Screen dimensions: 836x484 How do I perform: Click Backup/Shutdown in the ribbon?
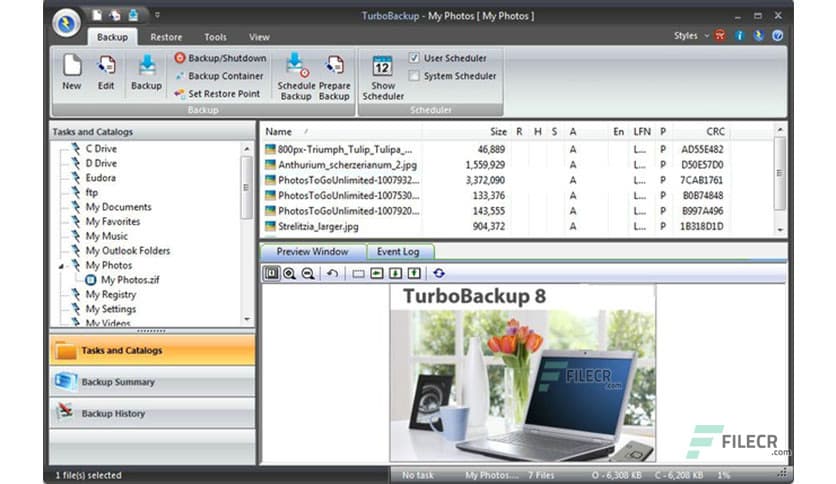221,58
